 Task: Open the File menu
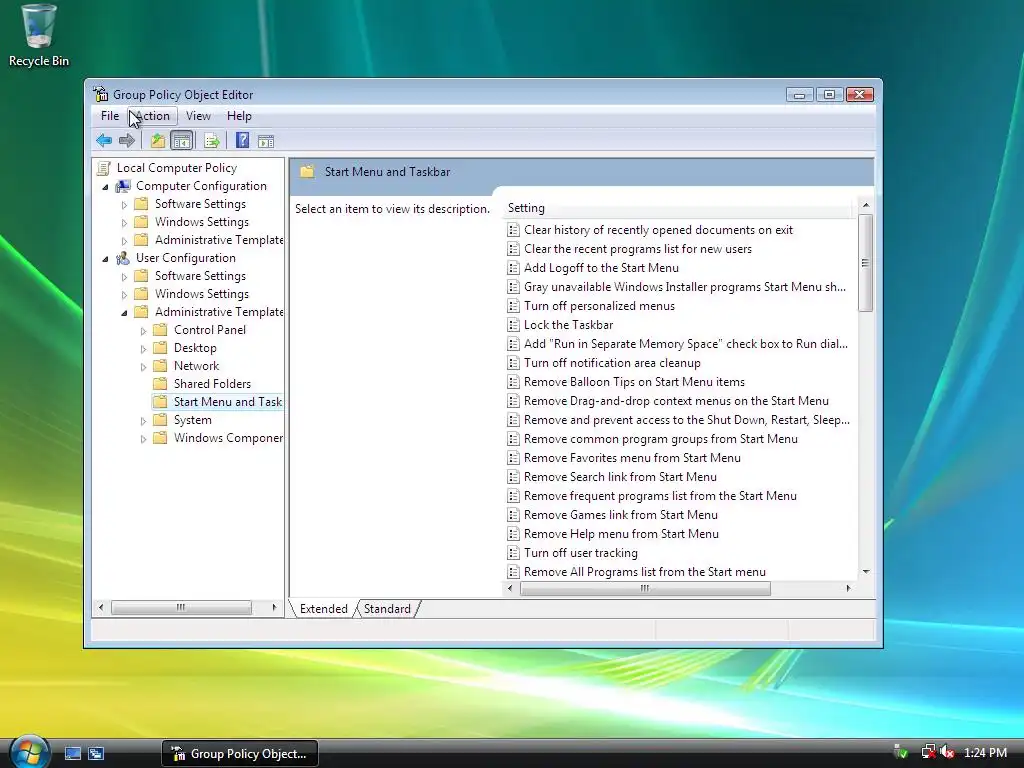110,116
